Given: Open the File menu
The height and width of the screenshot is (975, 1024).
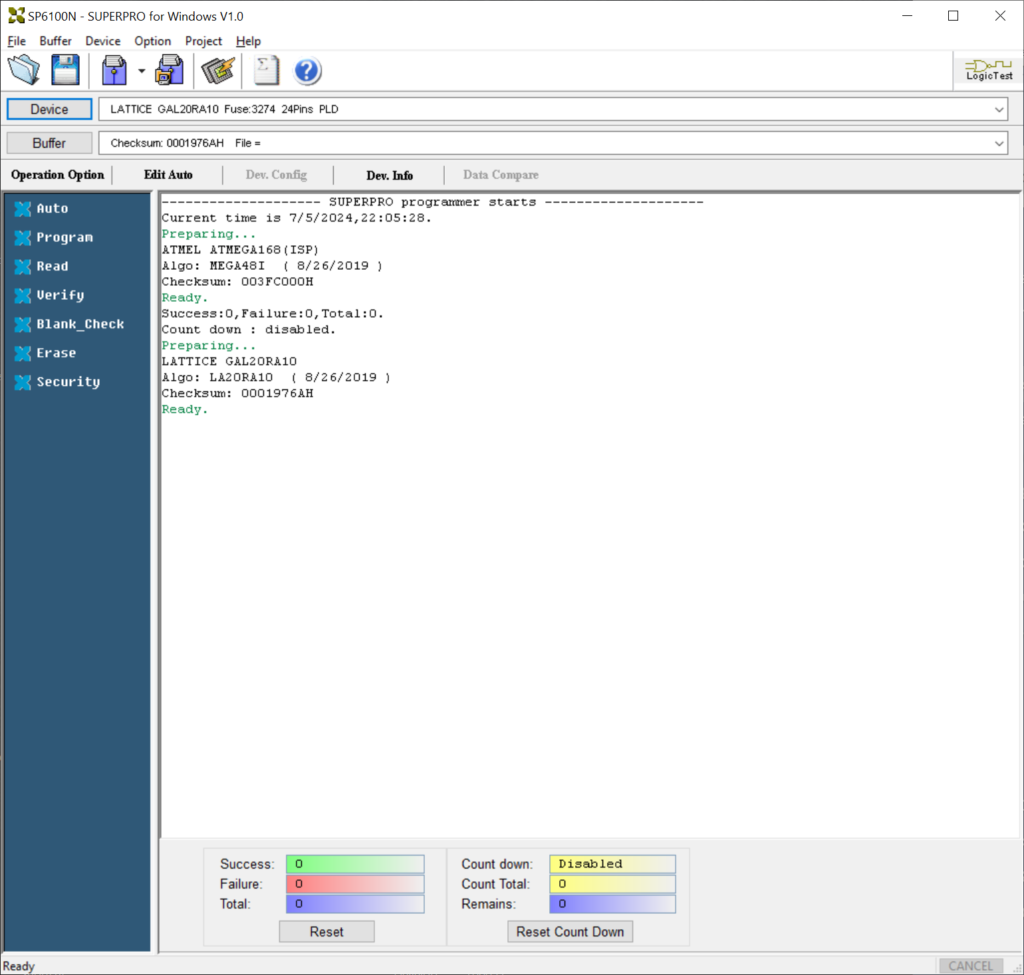Looking at the screenshot, I should tap(16, 41).
